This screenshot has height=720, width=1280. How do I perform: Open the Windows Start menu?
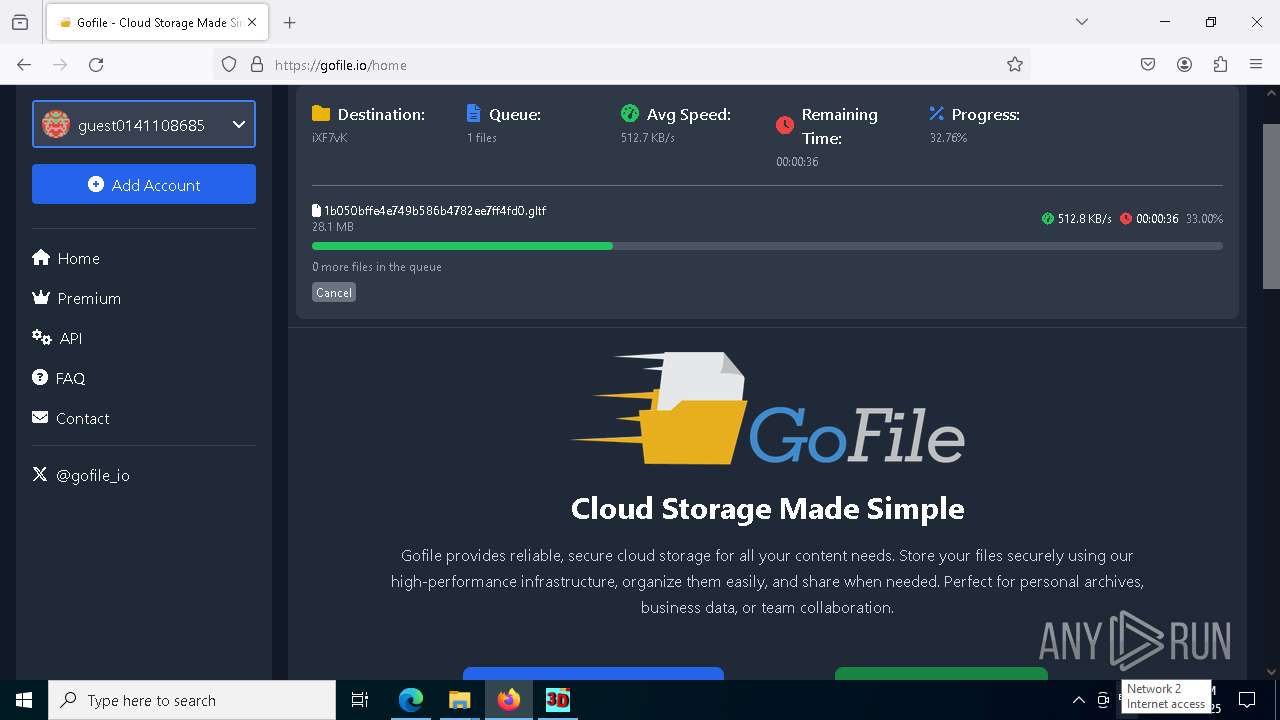pyautogui.click(x=24, y=700)
